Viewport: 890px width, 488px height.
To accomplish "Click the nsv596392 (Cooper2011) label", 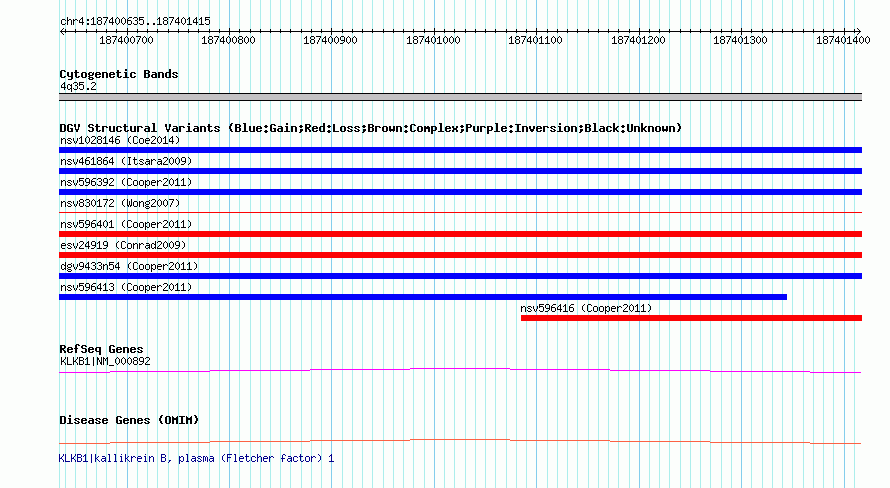I will (126, 182).
